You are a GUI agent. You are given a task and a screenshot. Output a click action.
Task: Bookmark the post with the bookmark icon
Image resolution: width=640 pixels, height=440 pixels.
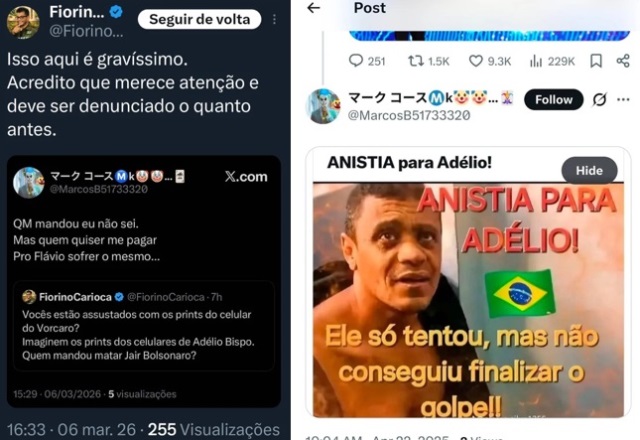coord(596,61)
